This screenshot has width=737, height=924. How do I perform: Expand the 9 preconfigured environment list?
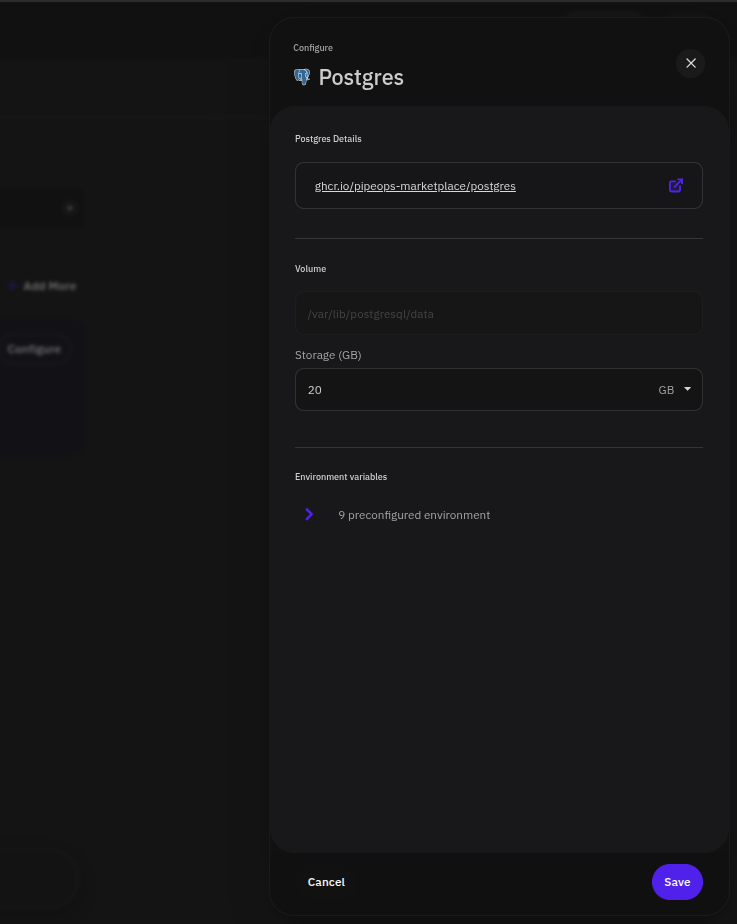[309, 514]
